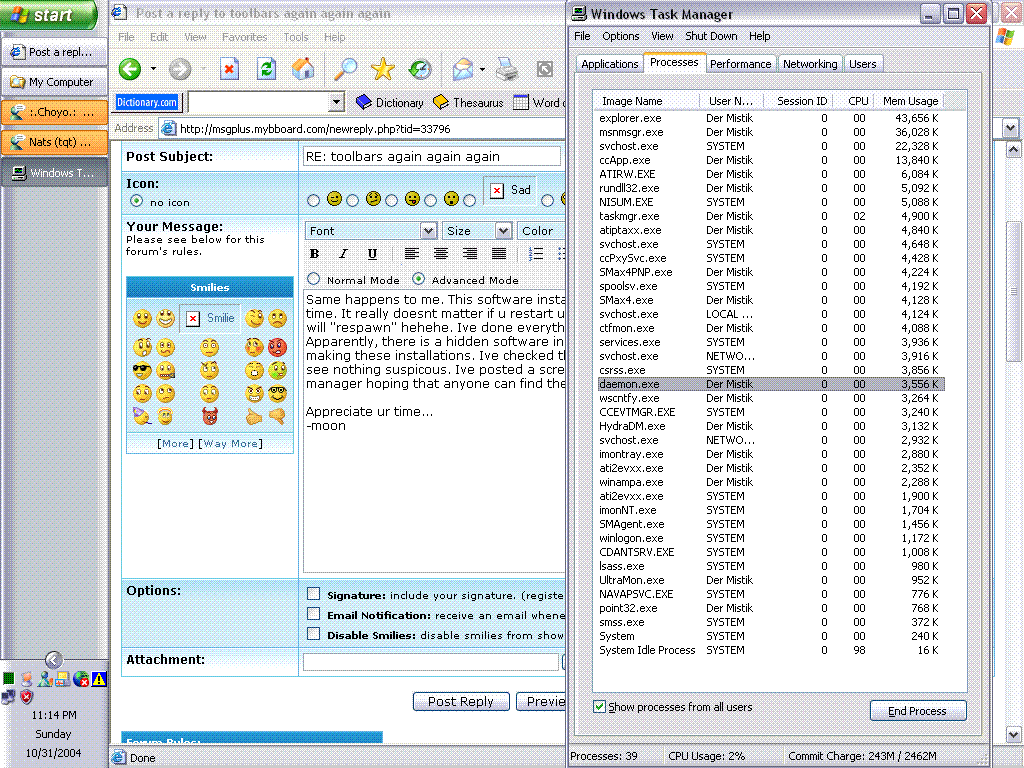Image resolution: width=1024 pixels, height=768 pixels.
Task: Click the Search magnifier icon
Action: [345, 69]
